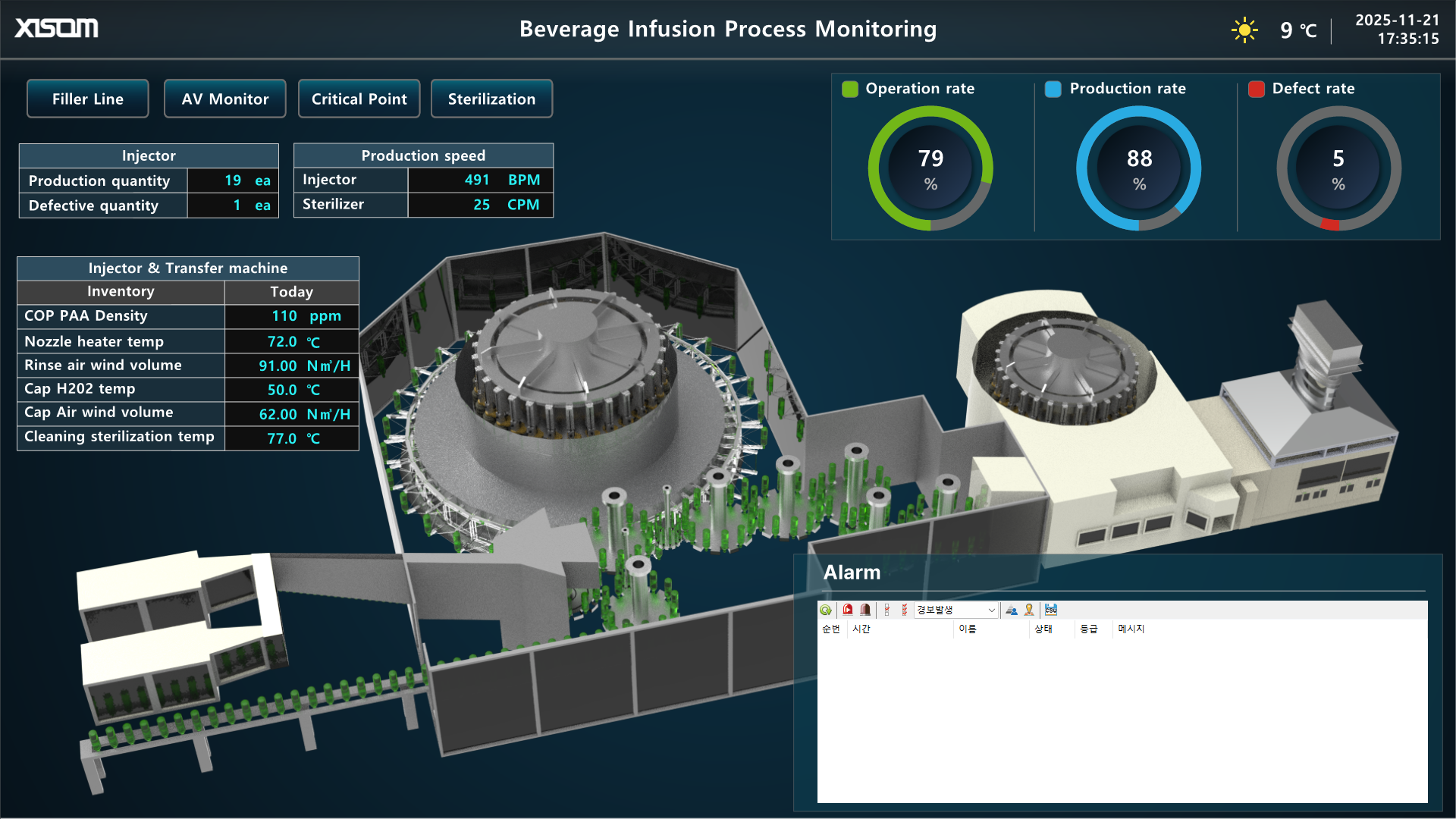Click the single-check acknowledge icon

(x=887, y=610)
